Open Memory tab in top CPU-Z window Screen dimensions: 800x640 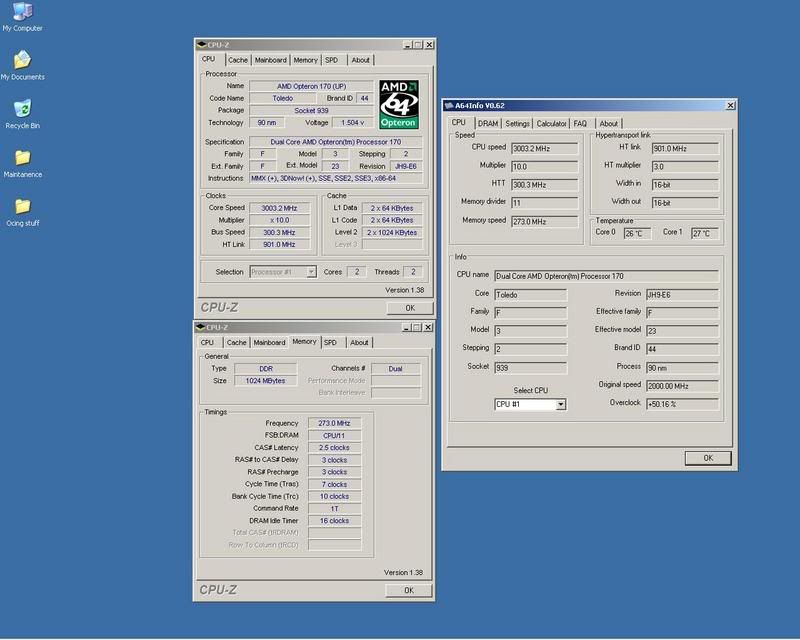tap(306, 60)
